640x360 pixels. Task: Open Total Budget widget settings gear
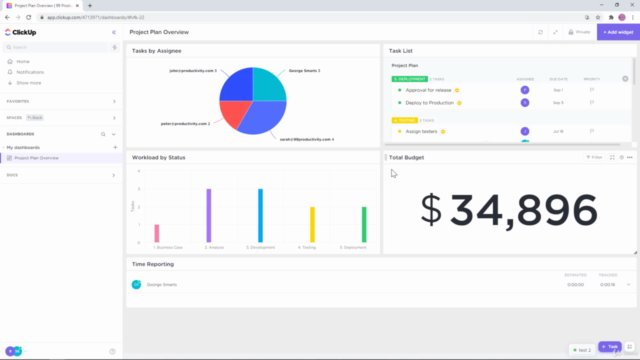pyautogui.click(x=622, y=157)
